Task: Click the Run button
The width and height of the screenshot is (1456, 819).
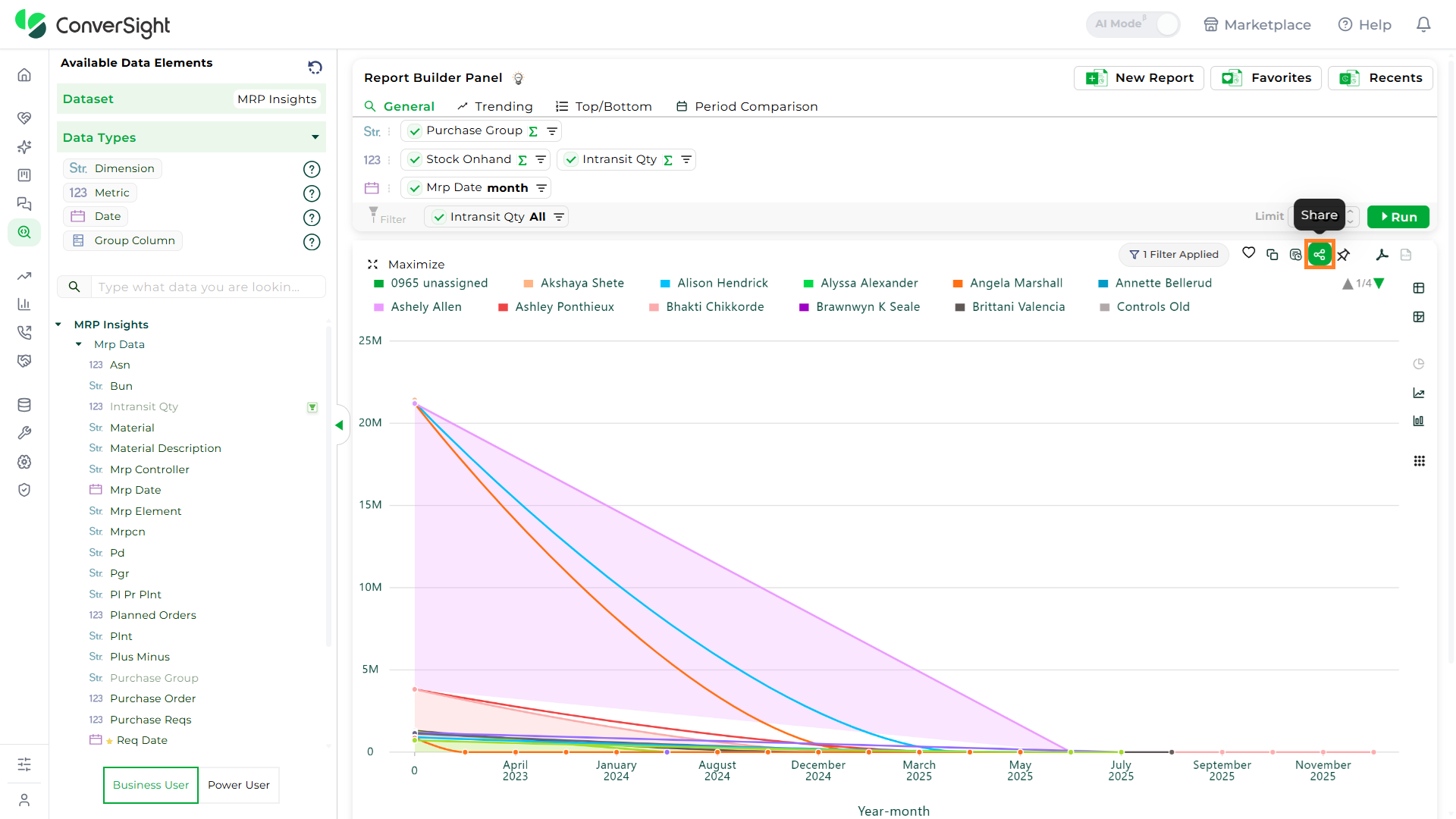Action: point(1398,217)
